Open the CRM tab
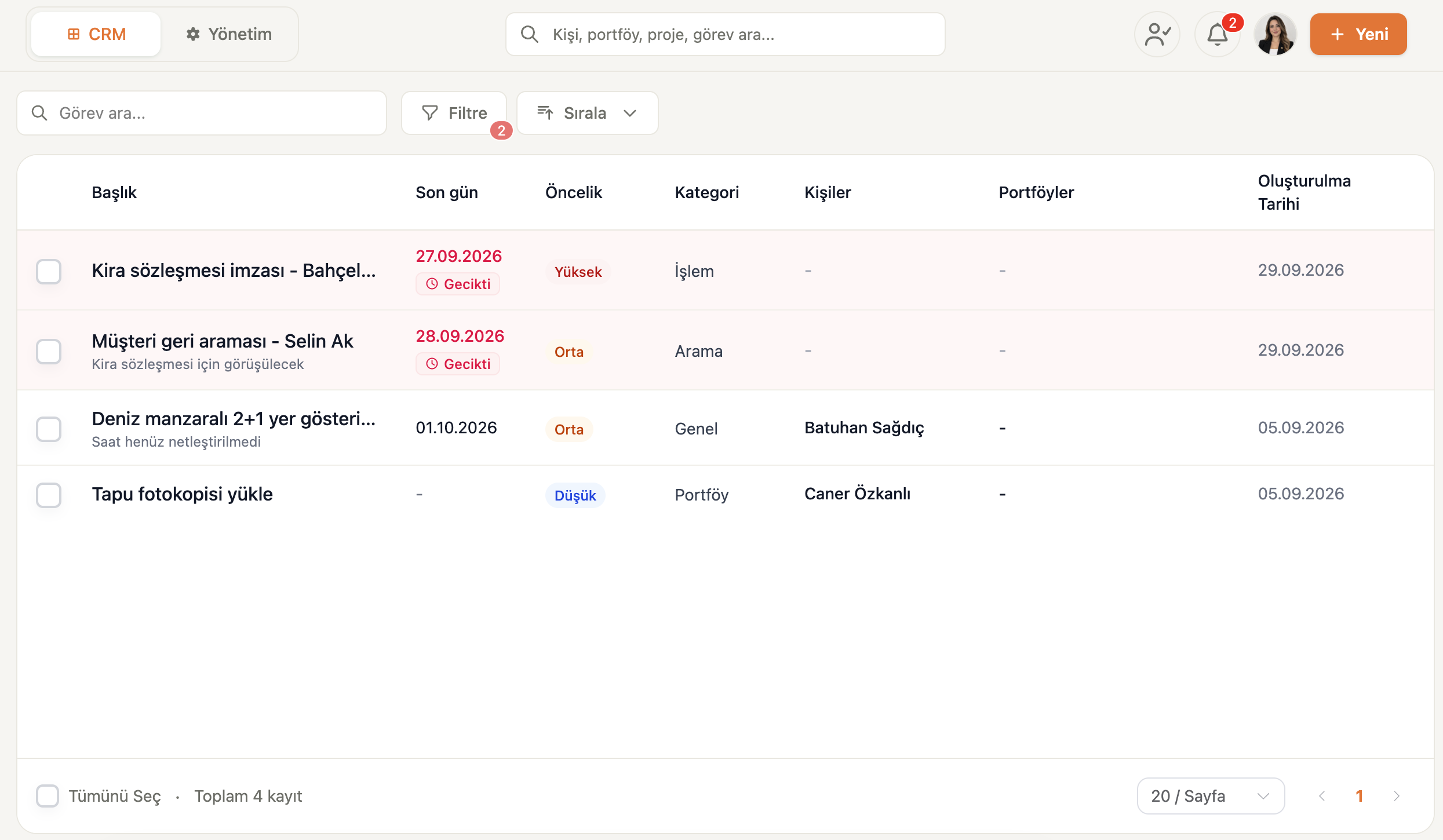Screen dimensions: 1443x840 point(96,34)
